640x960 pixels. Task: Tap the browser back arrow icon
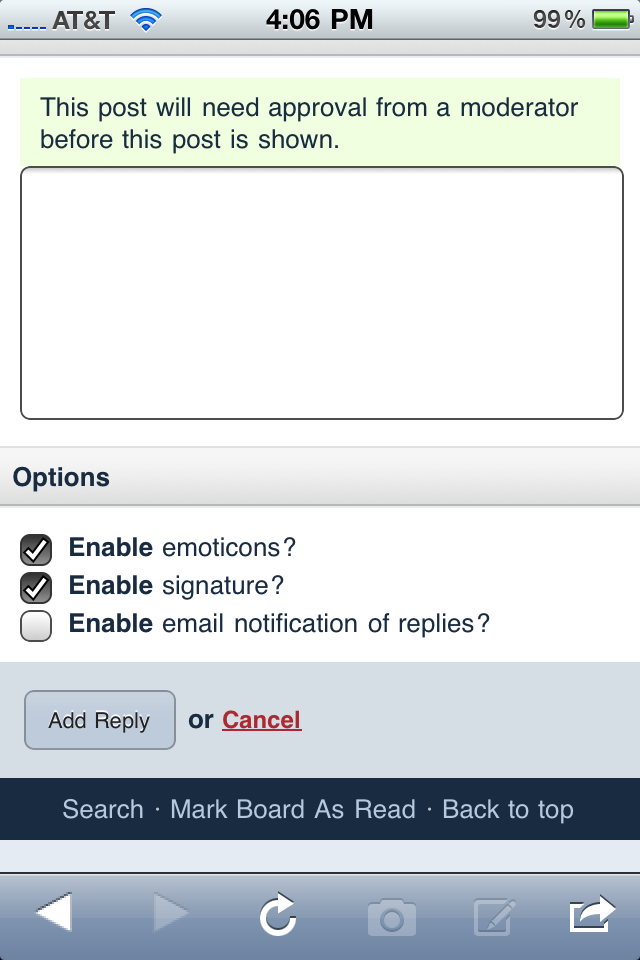(x=54, y=914)
